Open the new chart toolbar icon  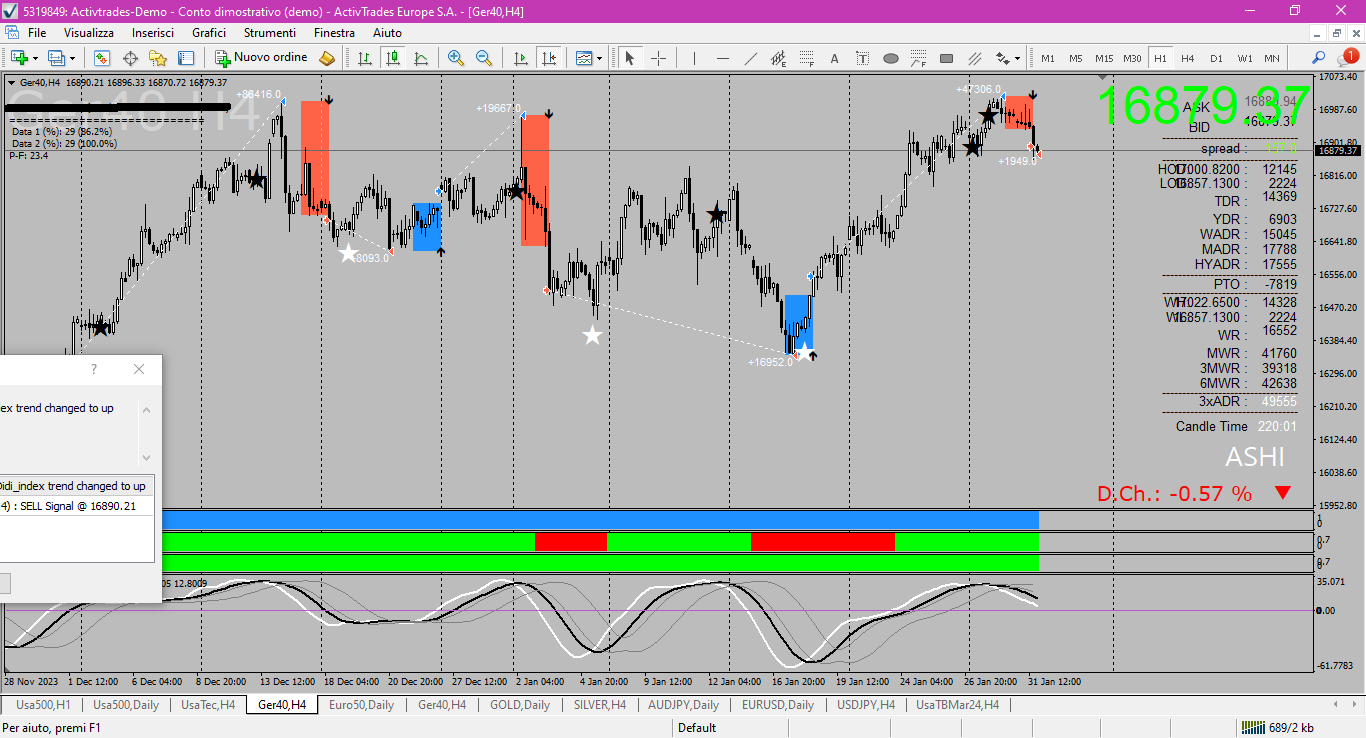coord(18,58)
